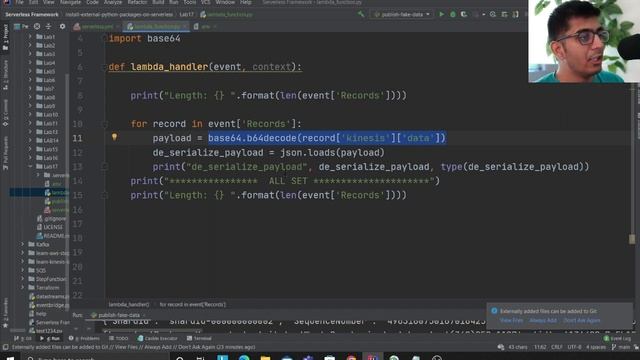
Task: Expand the Terraform folder arrow
Action: tap(23, 287)
